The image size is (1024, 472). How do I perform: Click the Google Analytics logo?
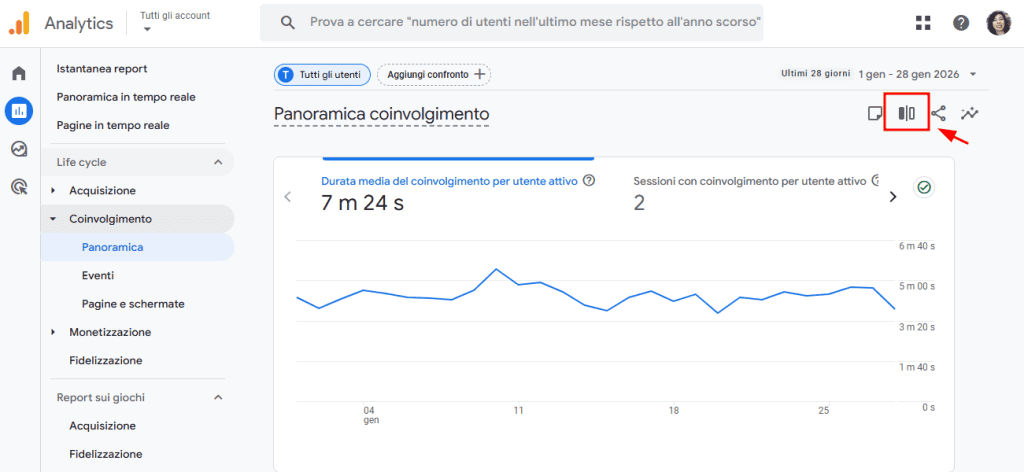coord(19,24)
